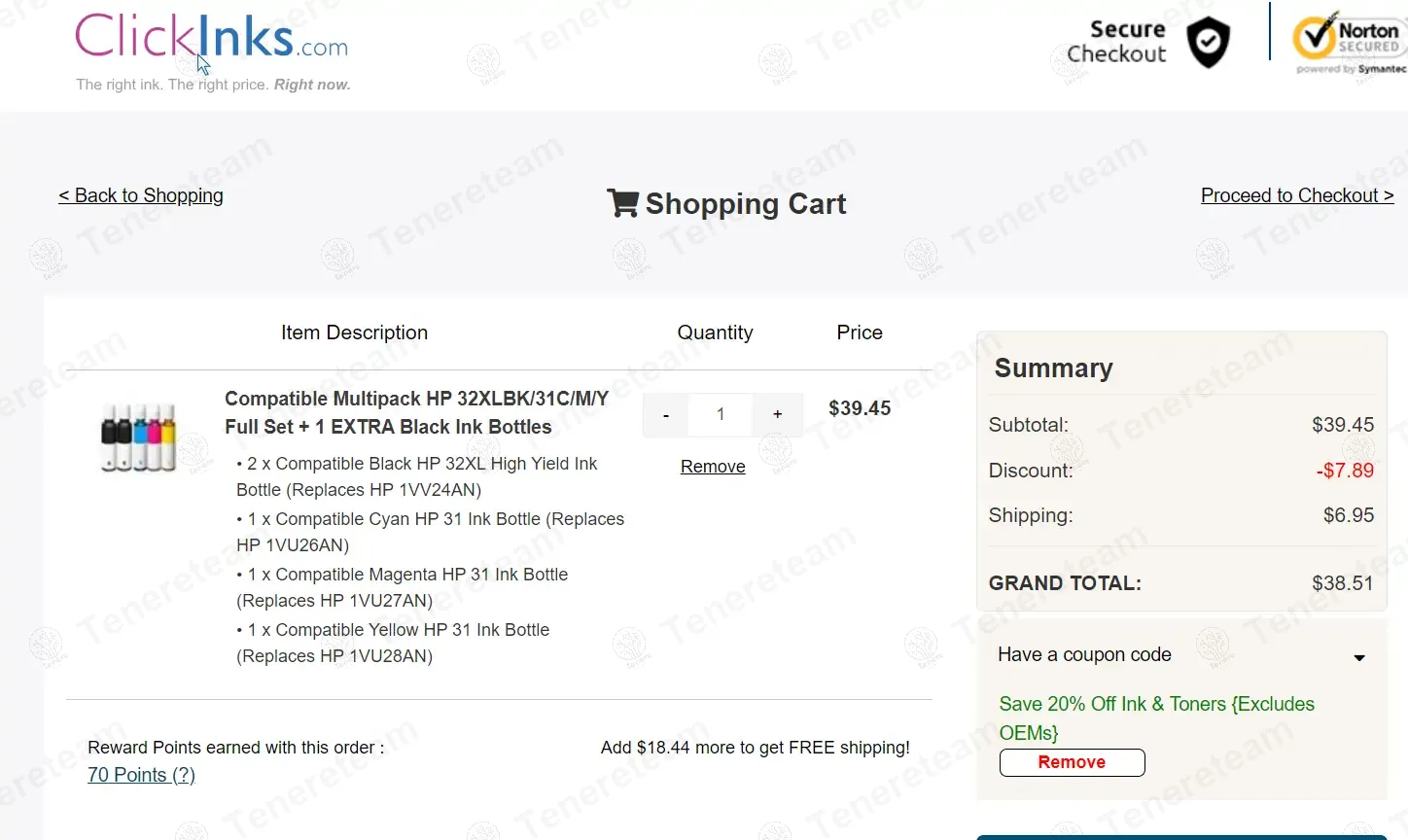1408x840 pixels.
Task: Open the 70 Points reward link
Action: pos(141,775)
